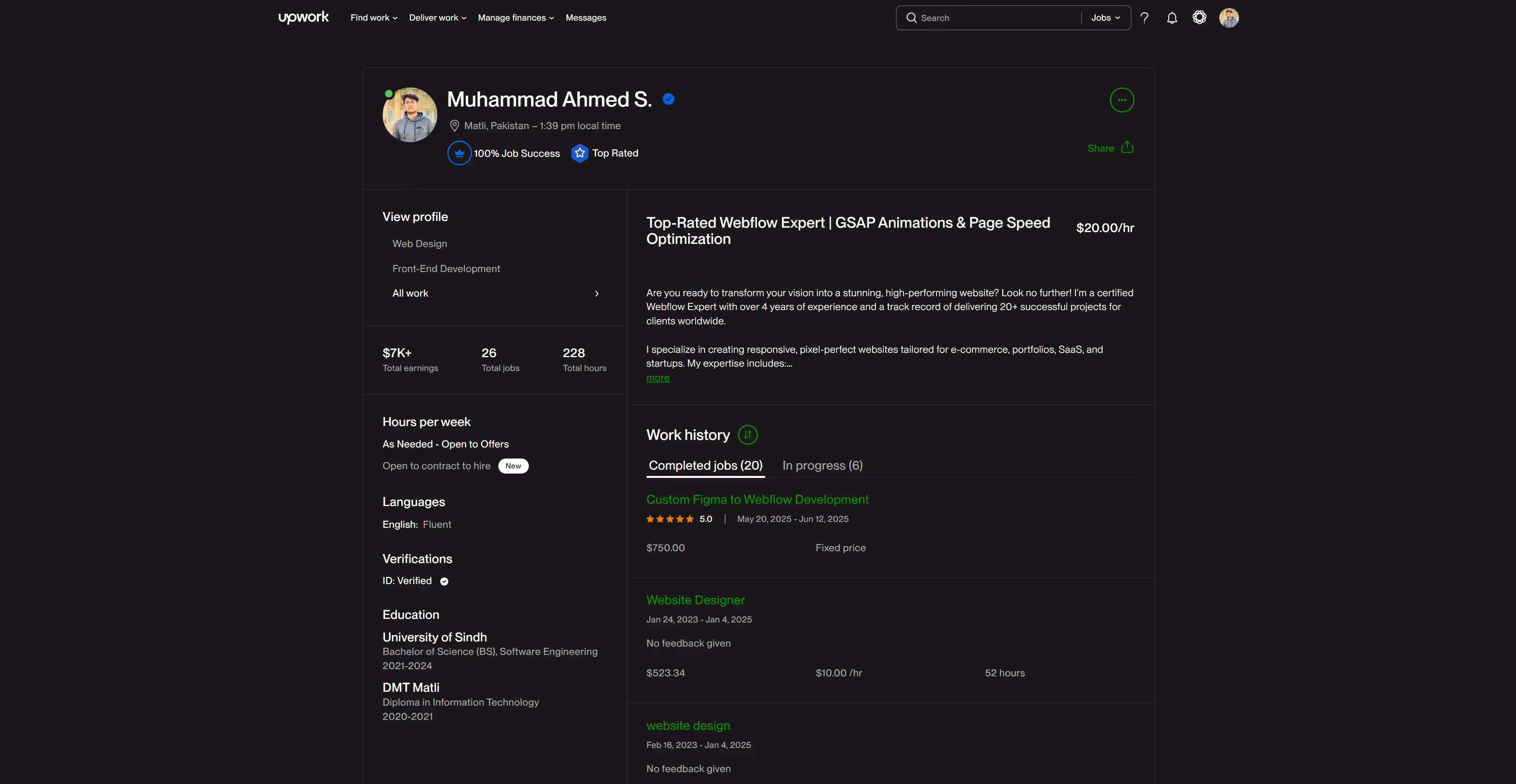Click the 100% Job Success crown badge
Image resolution: width=1516 pixels, height=784 pixels.
coord(459,154)
